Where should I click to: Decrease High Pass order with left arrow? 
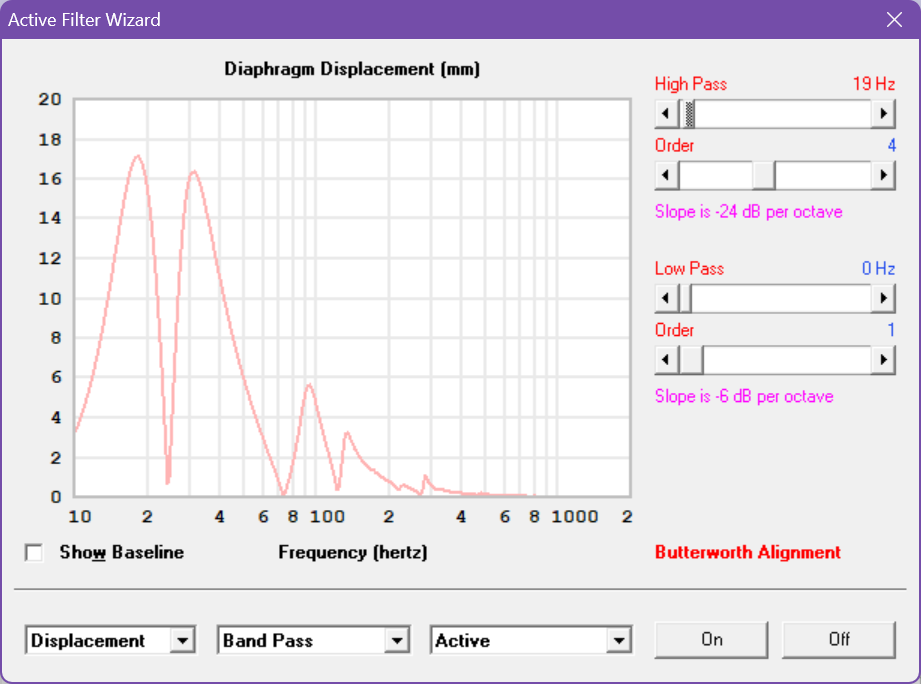point(666,175)
